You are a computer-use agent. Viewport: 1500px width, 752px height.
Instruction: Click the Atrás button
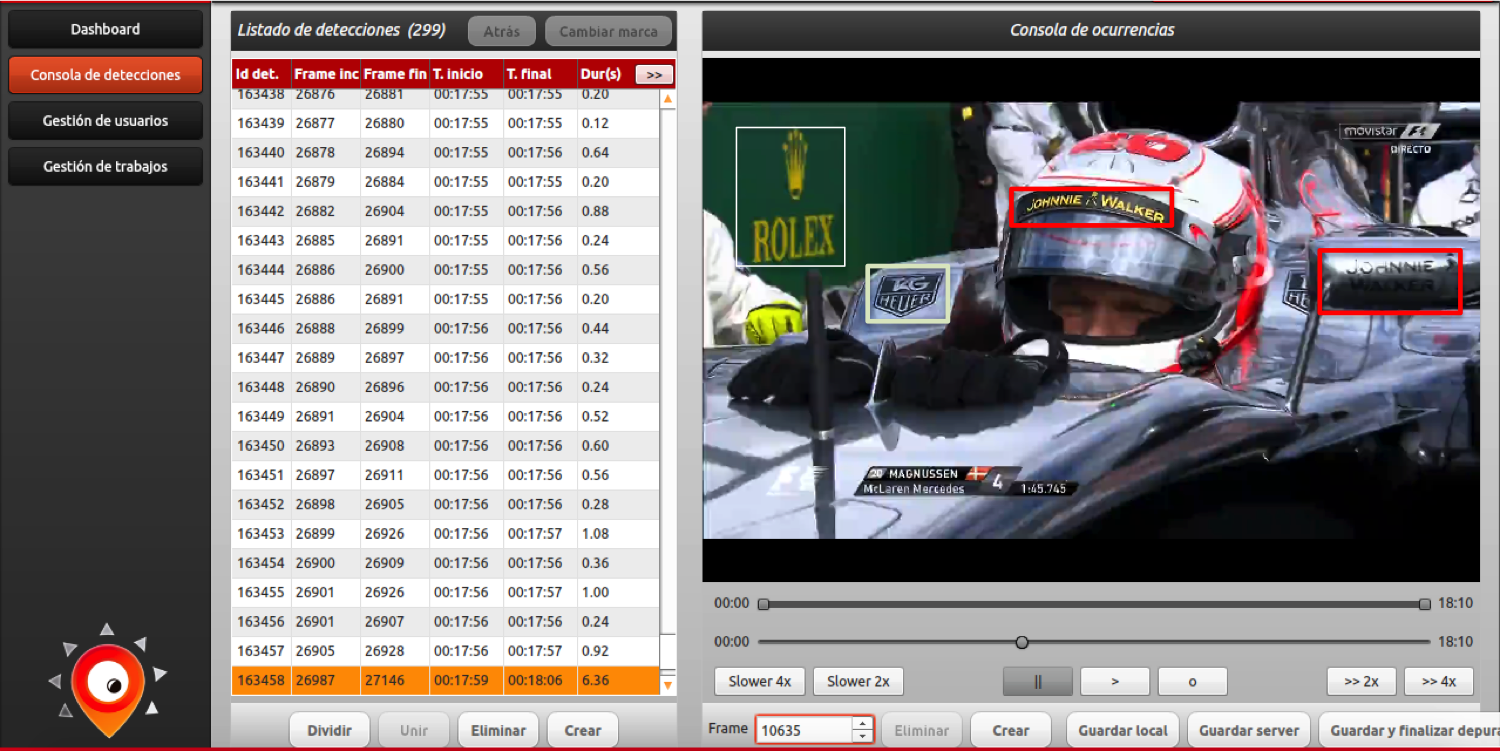tap(502, 31)
